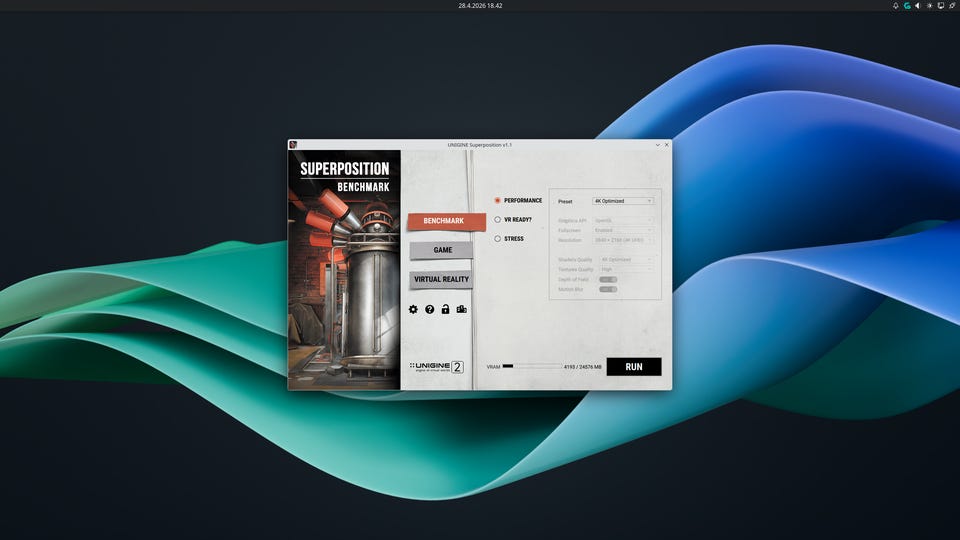The width and height of the screenshot is (960, 540).
Task: Minimize the Superposition window
Action: [x=658, y=145]
